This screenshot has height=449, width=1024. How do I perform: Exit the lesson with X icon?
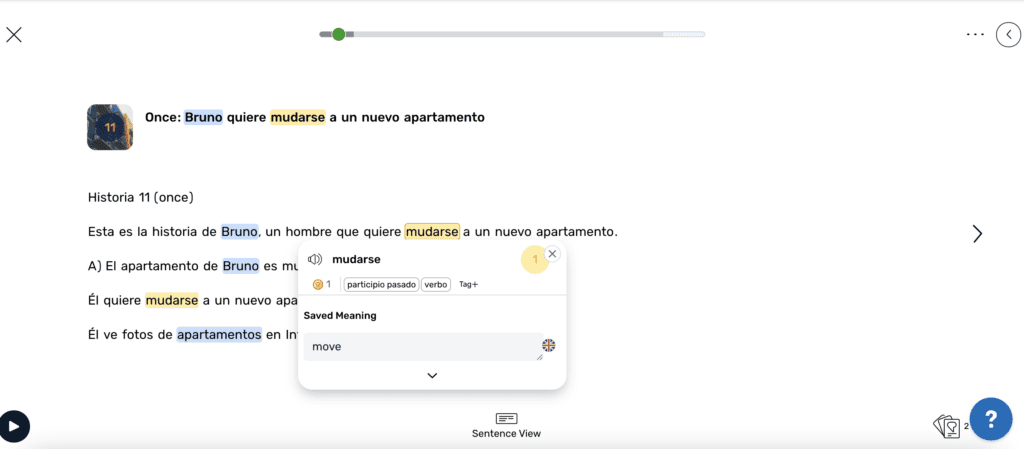click(x=14, y=35)
